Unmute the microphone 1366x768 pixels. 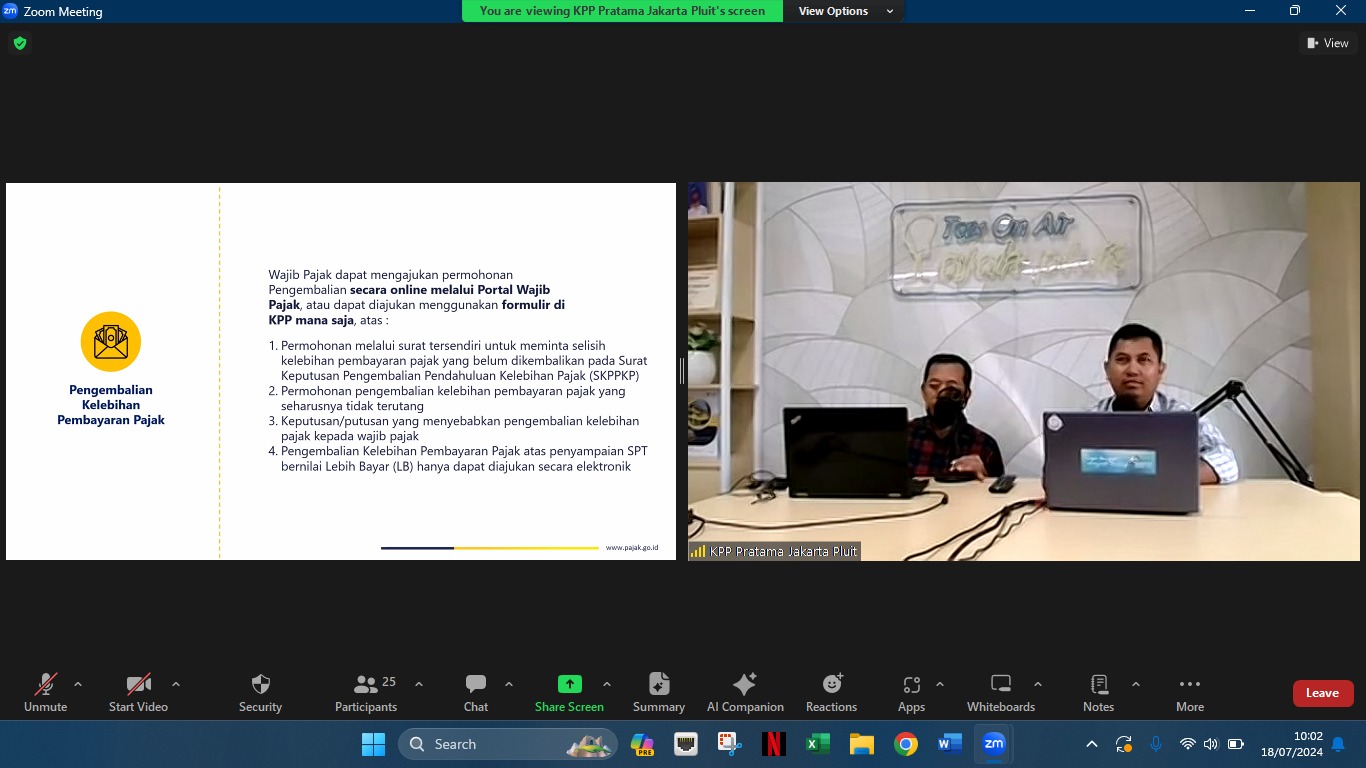point(46,693)
